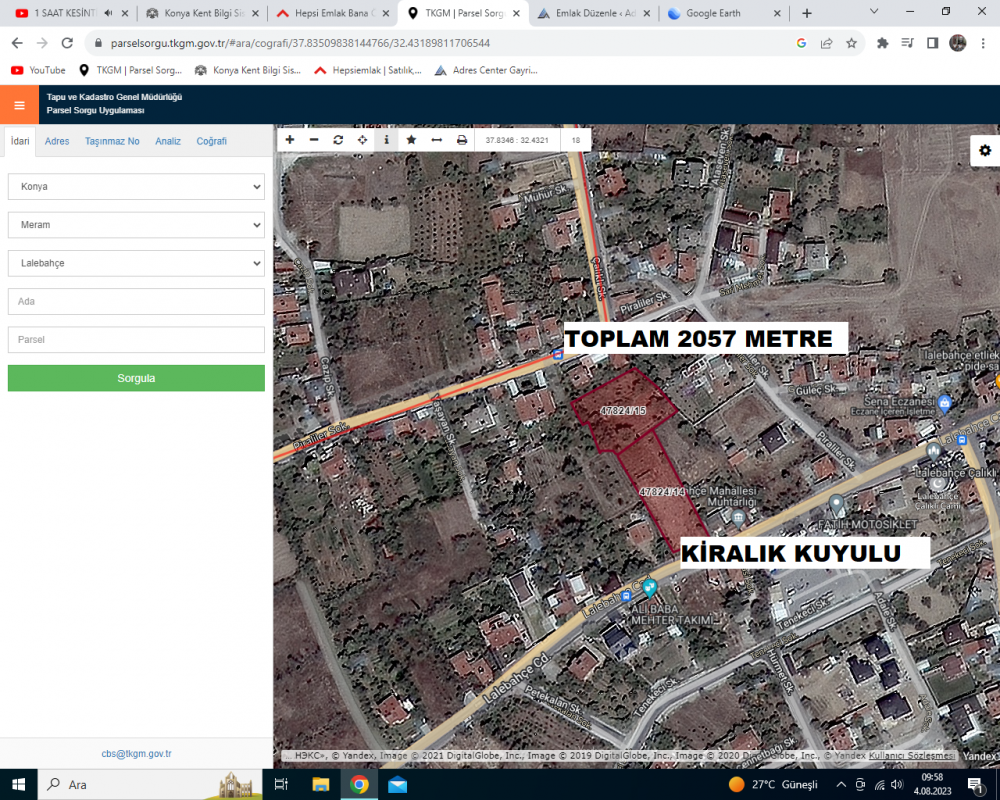
Task: Switch to the Adres tab
Action: click(57, 141)
